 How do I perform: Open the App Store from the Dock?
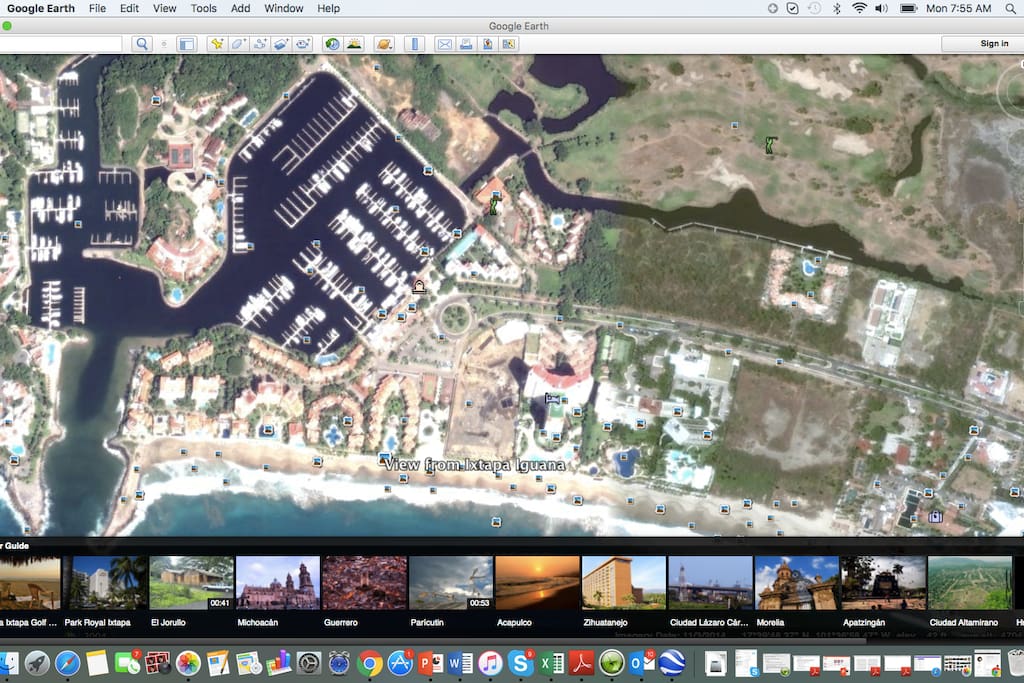400,663
